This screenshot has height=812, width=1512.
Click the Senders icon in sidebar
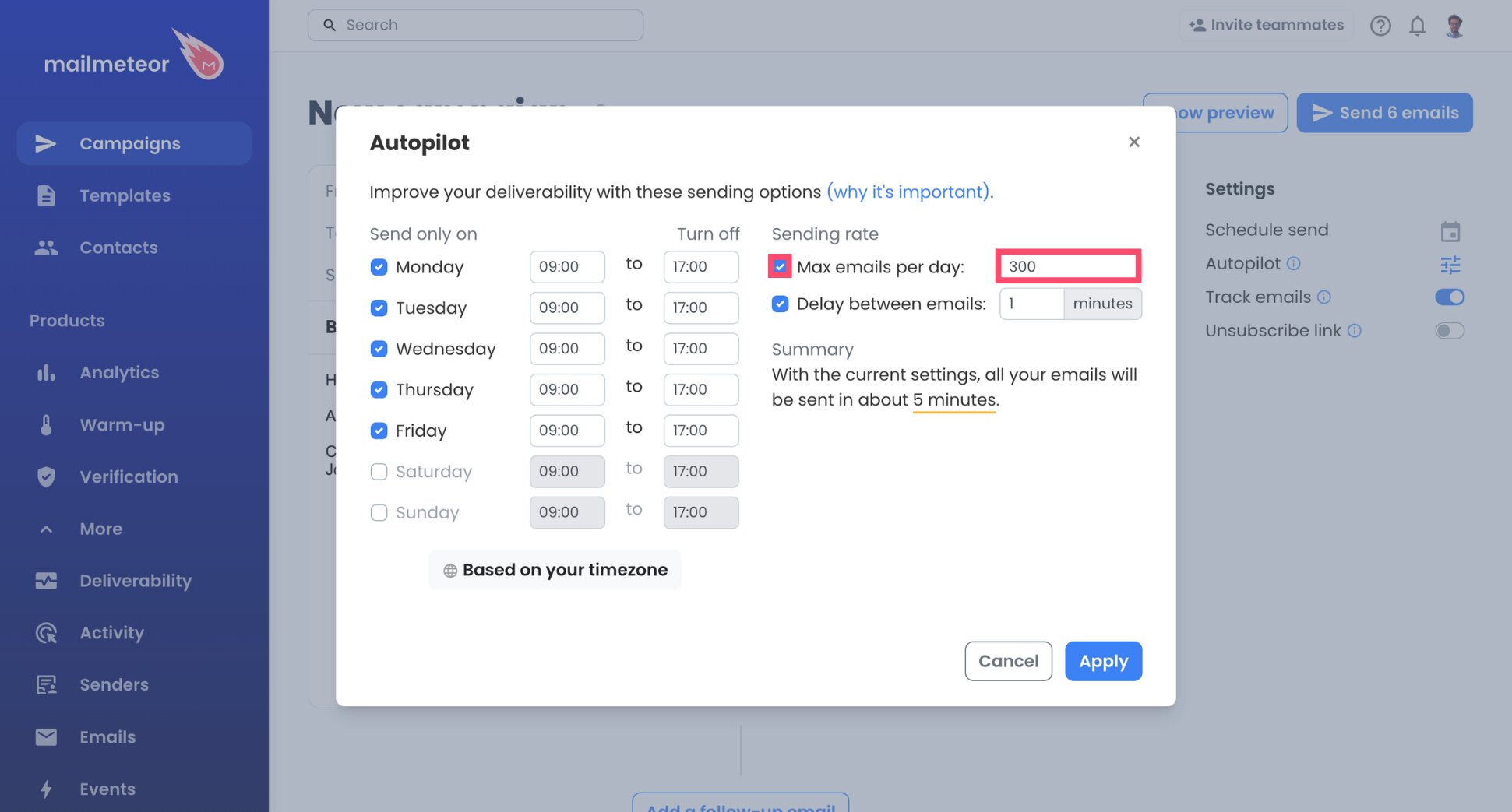tap(46, 685)
